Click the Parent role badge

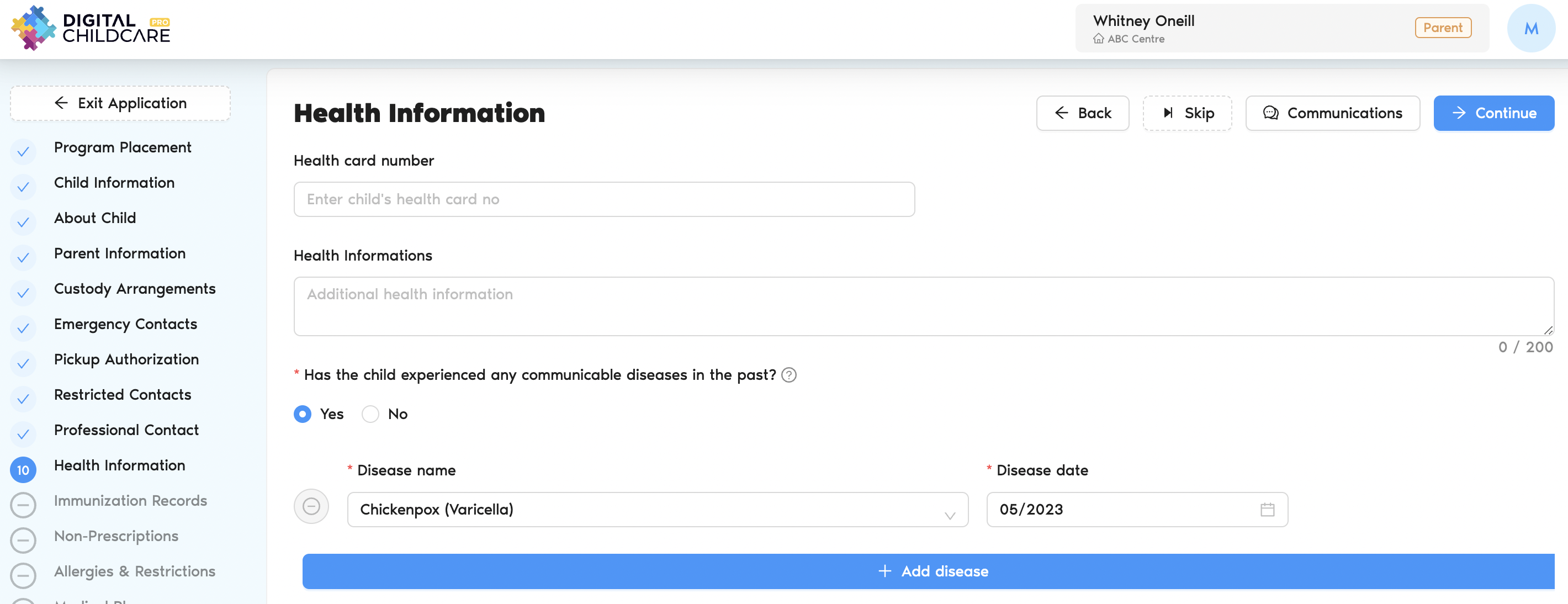1443,28
